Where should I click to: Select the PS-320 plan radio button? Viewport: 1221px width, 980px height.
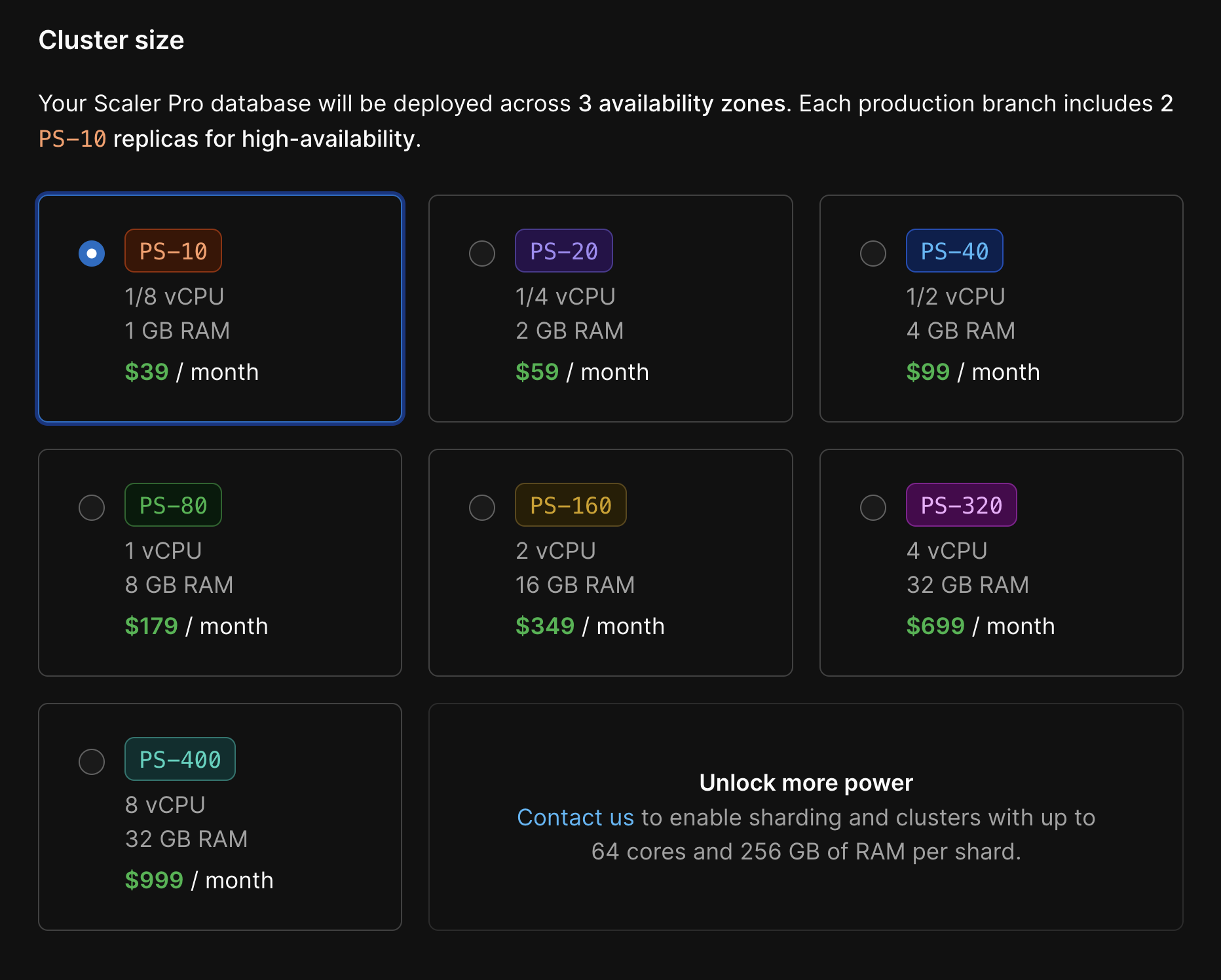pyautogui.click(x=873, y=507)
